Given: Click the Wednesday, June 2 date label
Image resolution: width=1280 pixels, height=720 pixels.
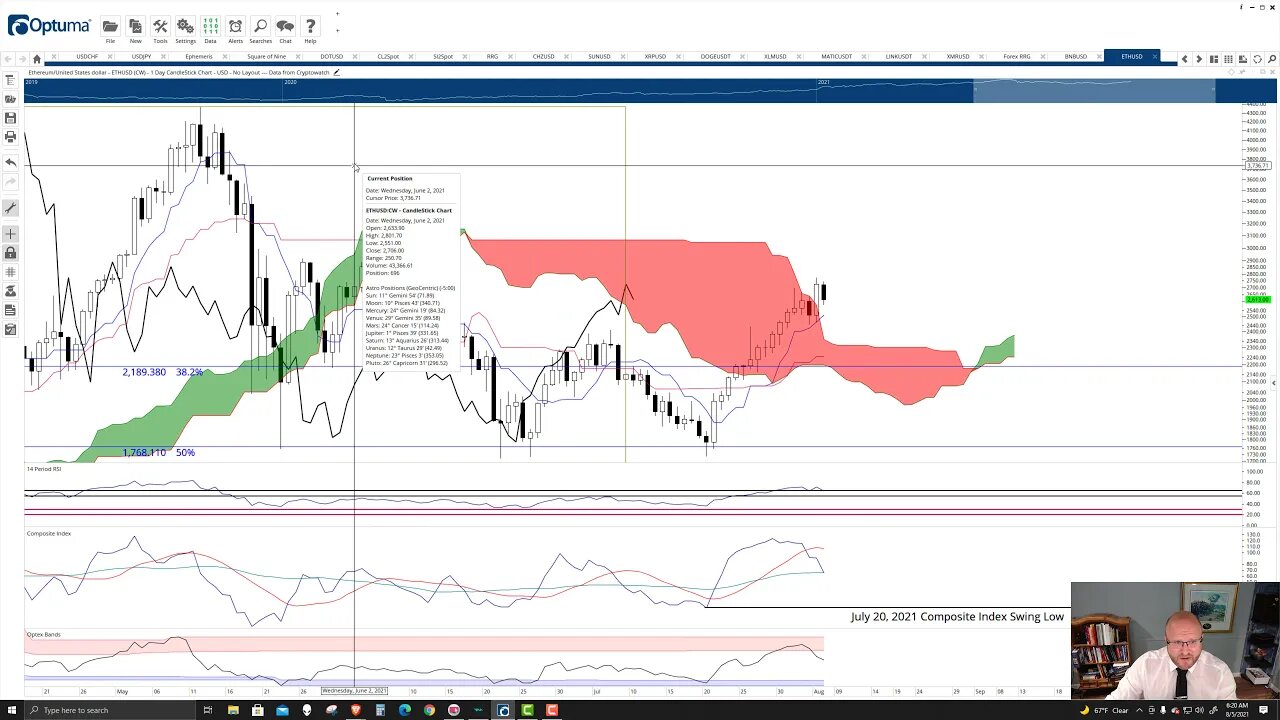Looking at the screenshot, I should [x=354, y=691].
